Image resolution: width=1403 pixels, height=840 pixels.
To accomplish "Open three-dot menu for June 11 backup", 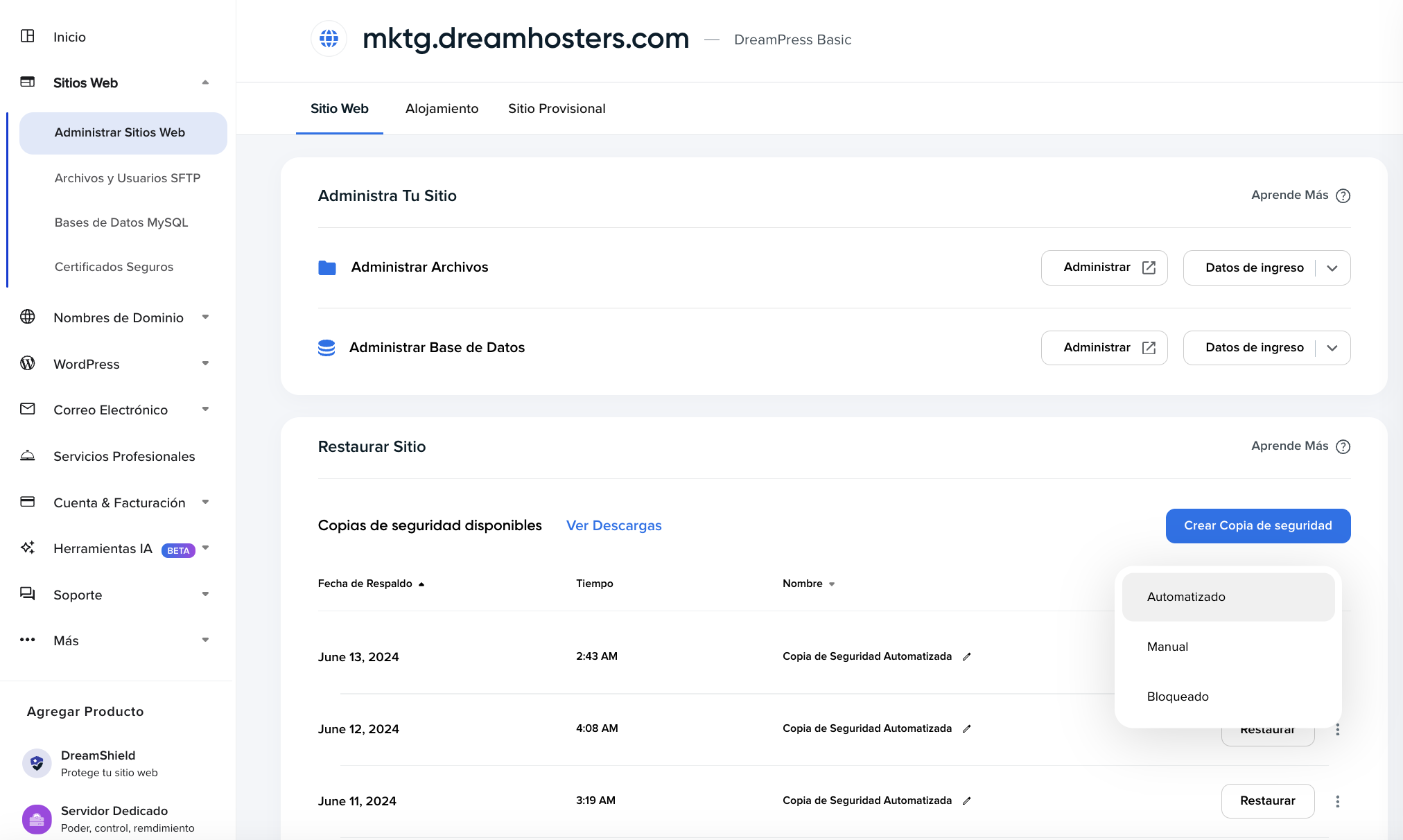I will point(1337,801).
